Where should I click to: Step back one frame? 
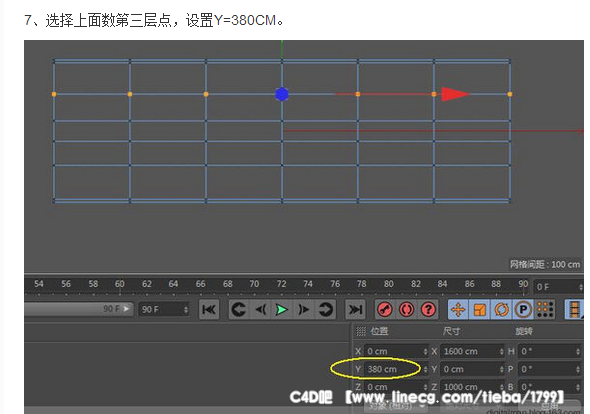pyautogui.click(x=260, y=309)
